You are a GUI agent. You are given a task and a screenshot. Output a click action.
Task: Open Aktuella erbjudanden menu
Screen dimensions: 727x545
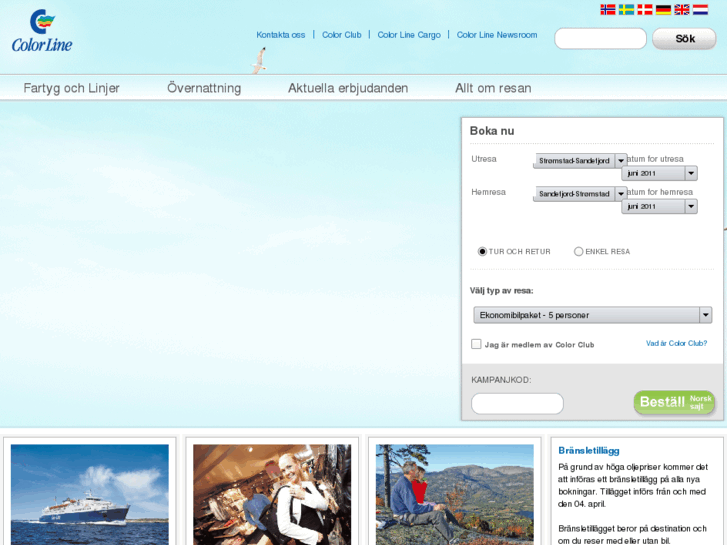[348, 88]
